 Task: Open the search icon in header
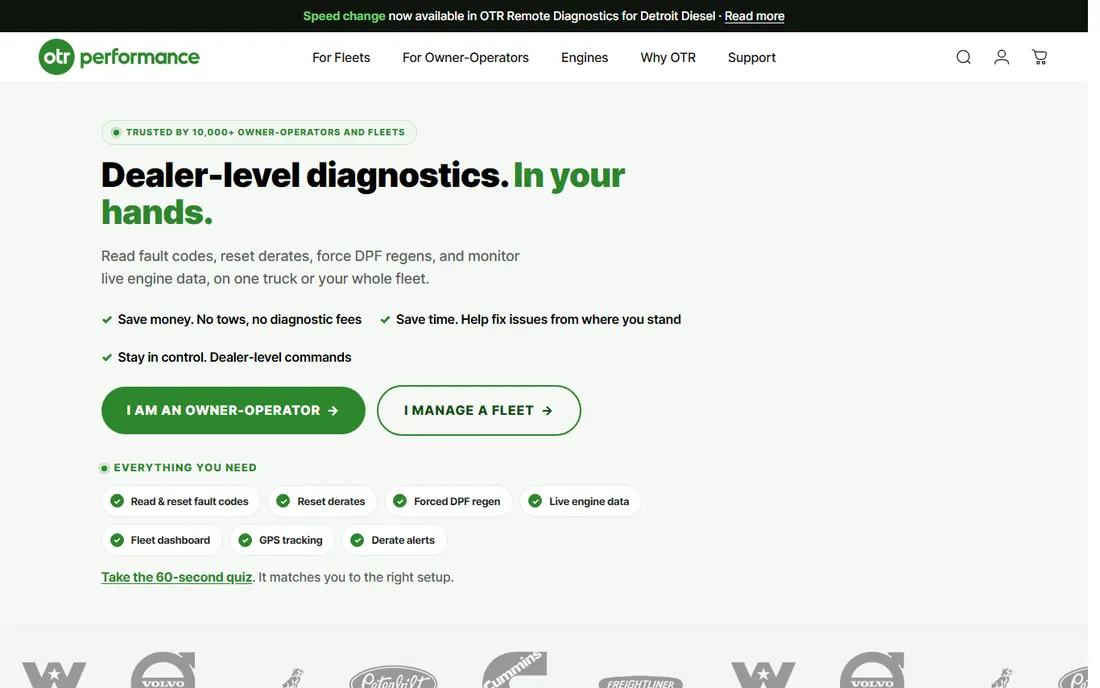tap(963, 58)
